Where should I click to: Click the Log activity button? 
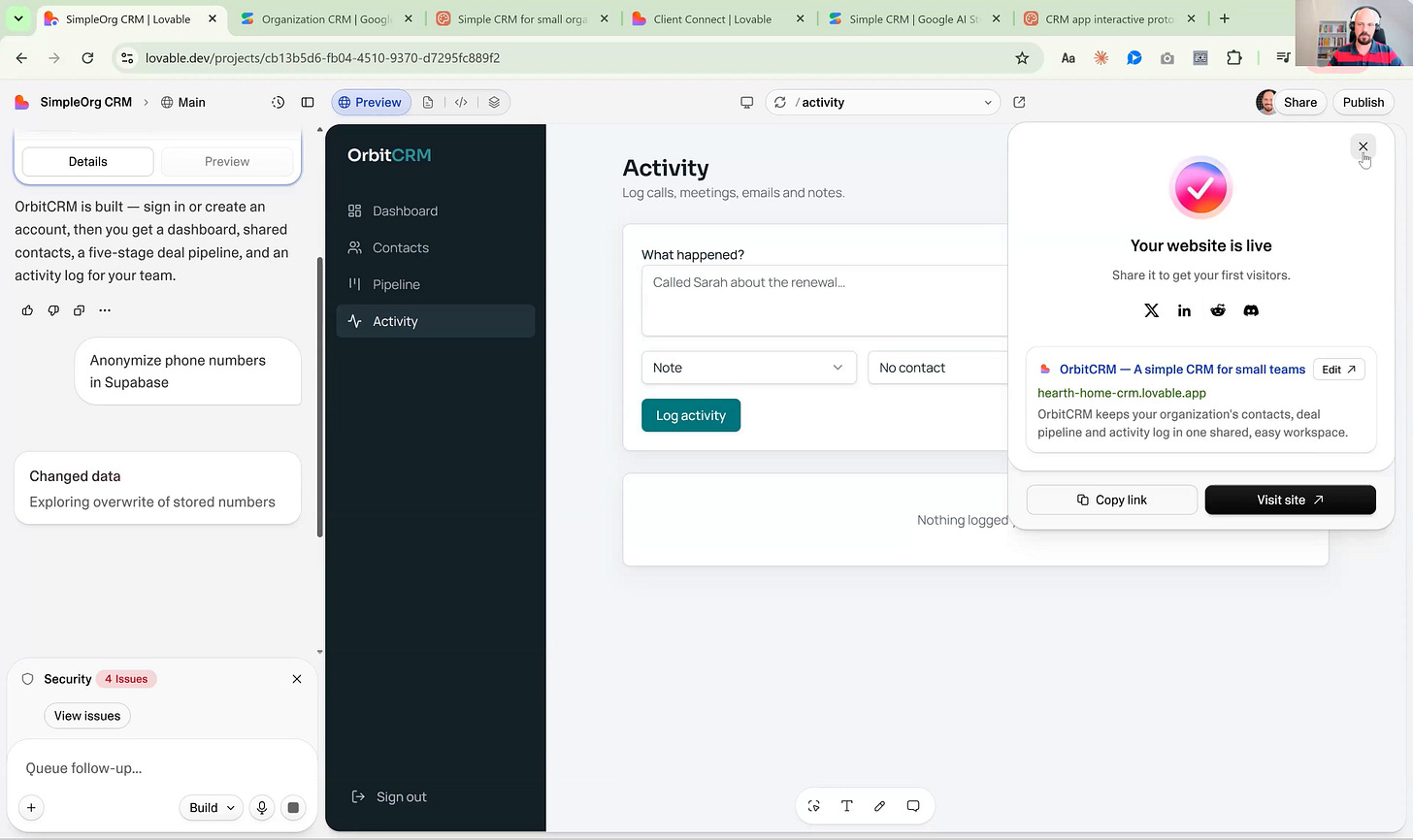(691, 415)
